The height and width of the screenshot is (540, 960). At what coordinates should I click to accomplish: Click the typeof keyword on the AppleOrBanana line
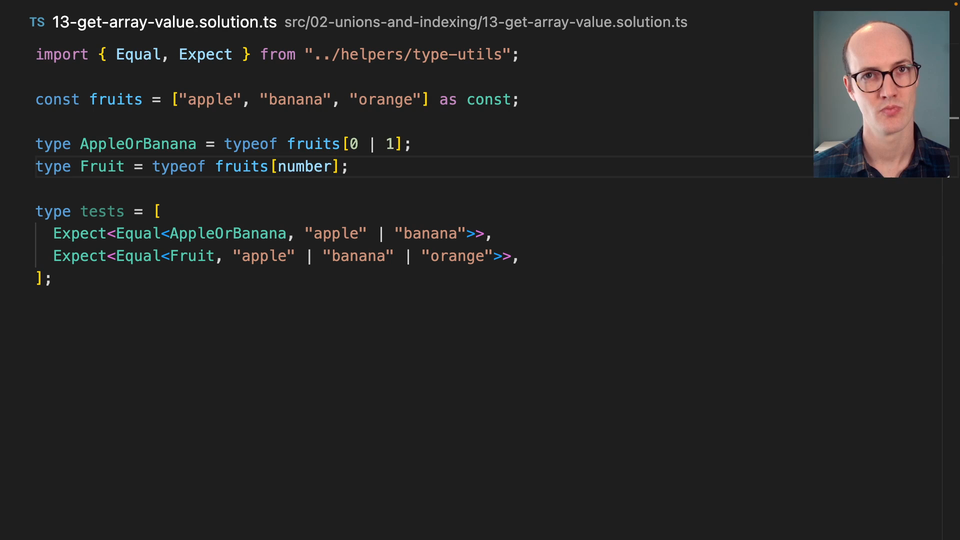coord(250,144)
